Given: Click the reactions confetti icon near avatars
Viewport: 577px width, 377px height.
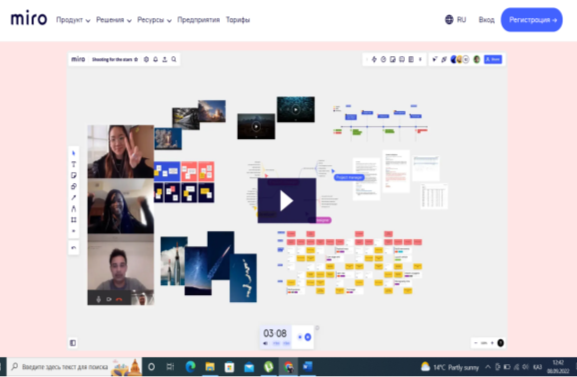Looking at the screenshot, I should point(444,59).
